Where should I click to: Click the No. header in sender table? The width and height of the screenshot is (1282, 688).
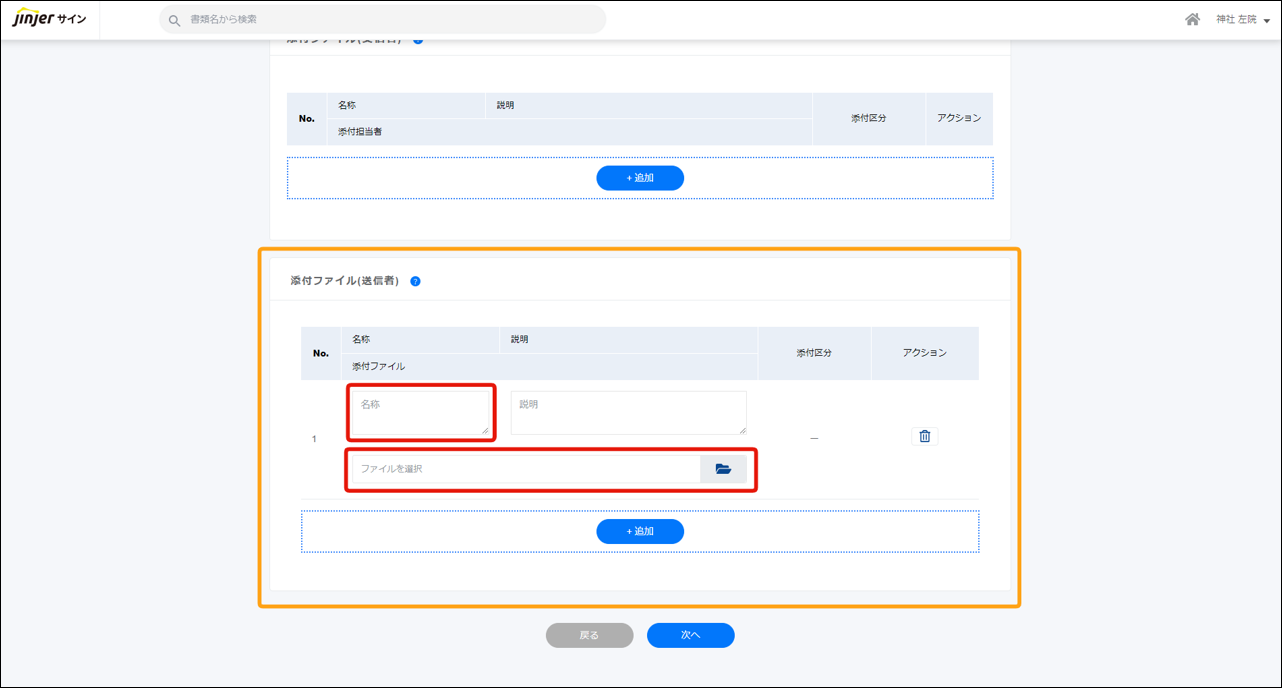coord(320,353)
